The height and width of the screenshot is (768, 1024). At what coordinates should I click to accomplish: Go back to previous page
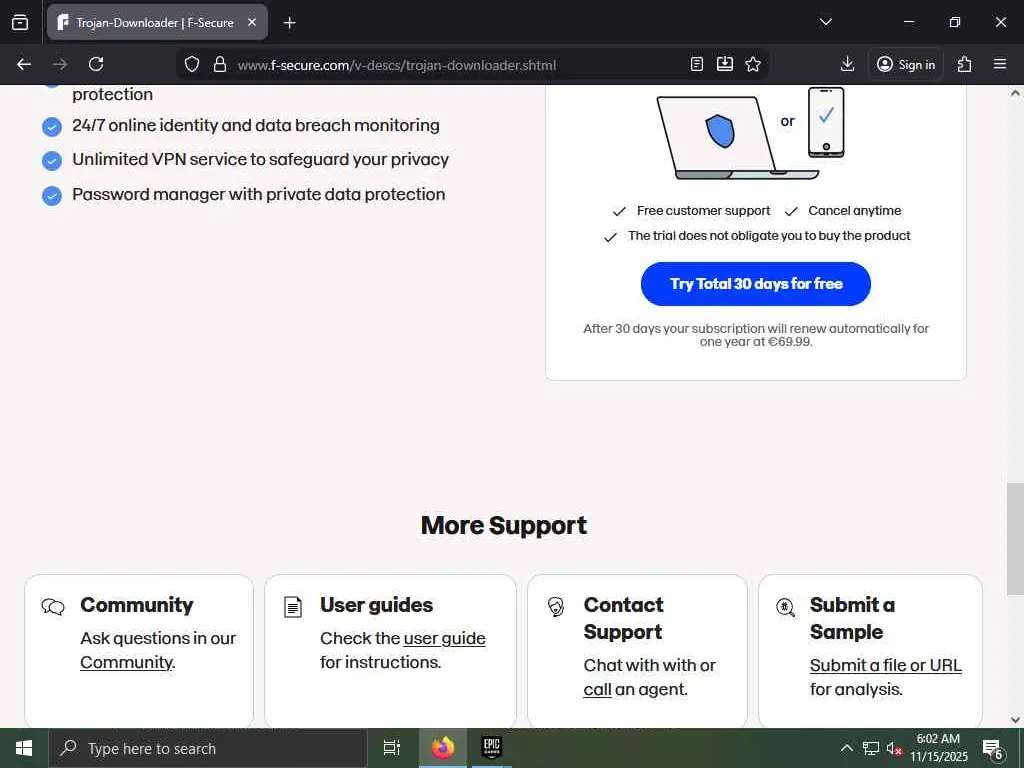pos(24,64)
